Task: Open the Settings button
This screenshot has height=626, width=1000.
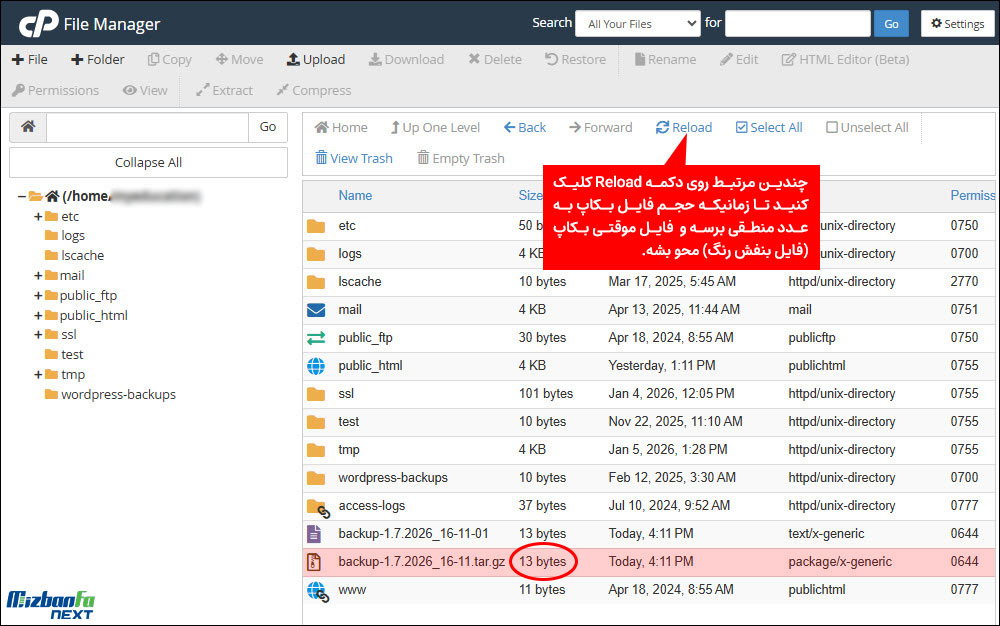Action: point(957,24)
